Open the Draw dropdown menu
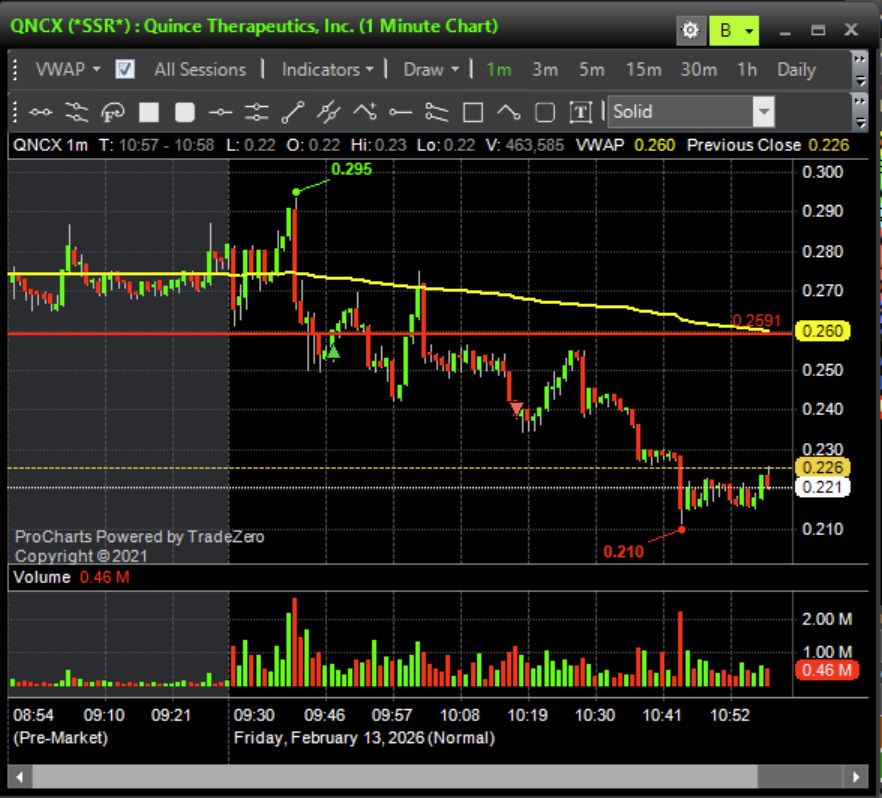 point(431,69)
